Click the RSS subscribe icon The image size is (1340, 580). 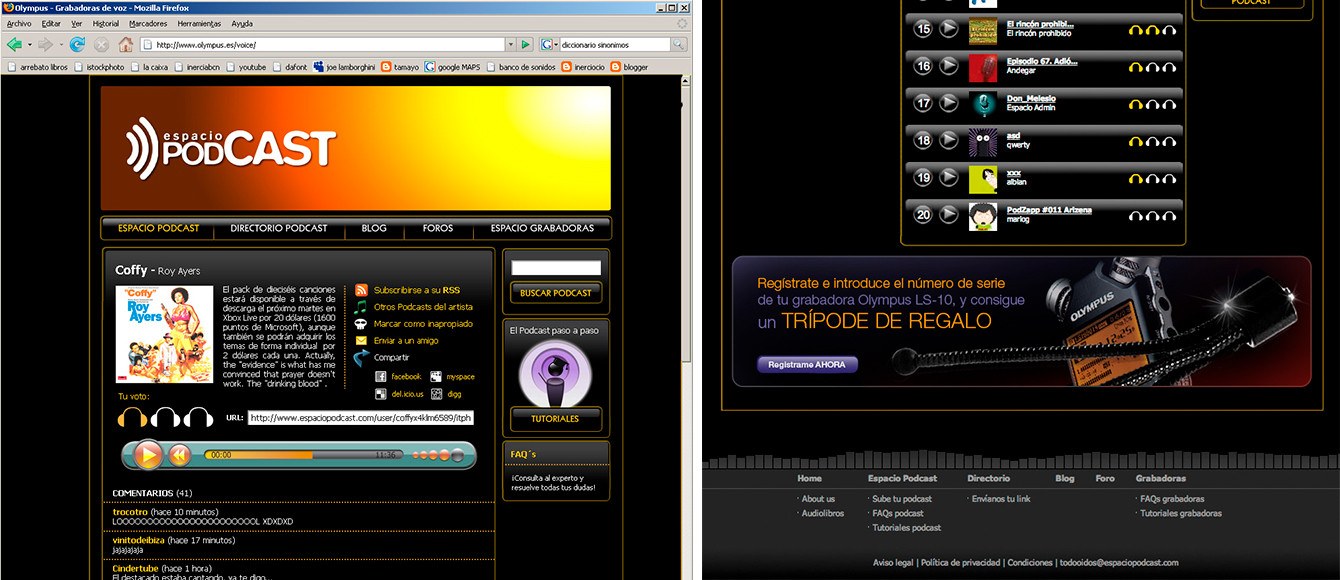point(361,290)
